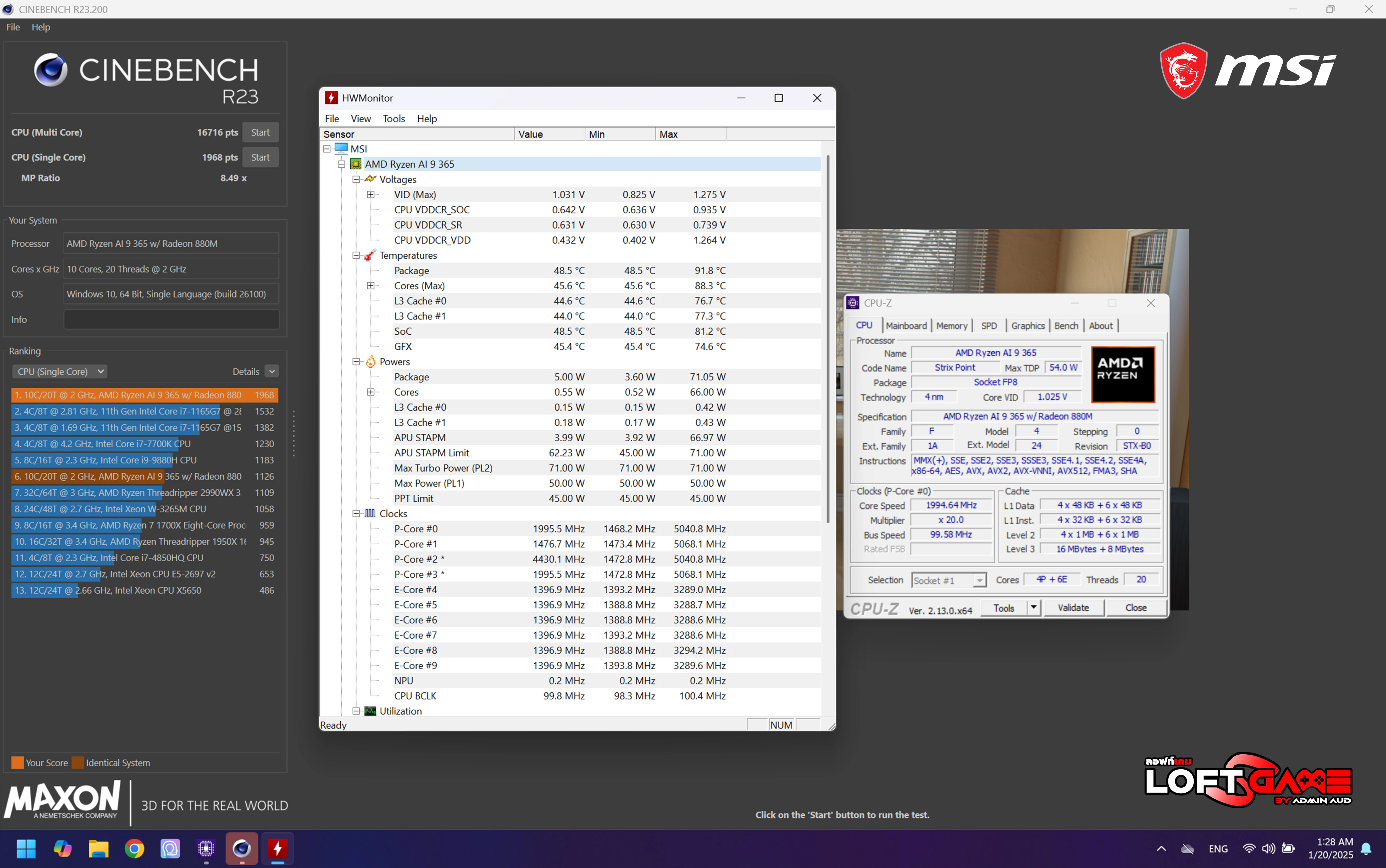Click the Info input field
The height and width of the screenshot is (868, 1386).
(171, 320)
